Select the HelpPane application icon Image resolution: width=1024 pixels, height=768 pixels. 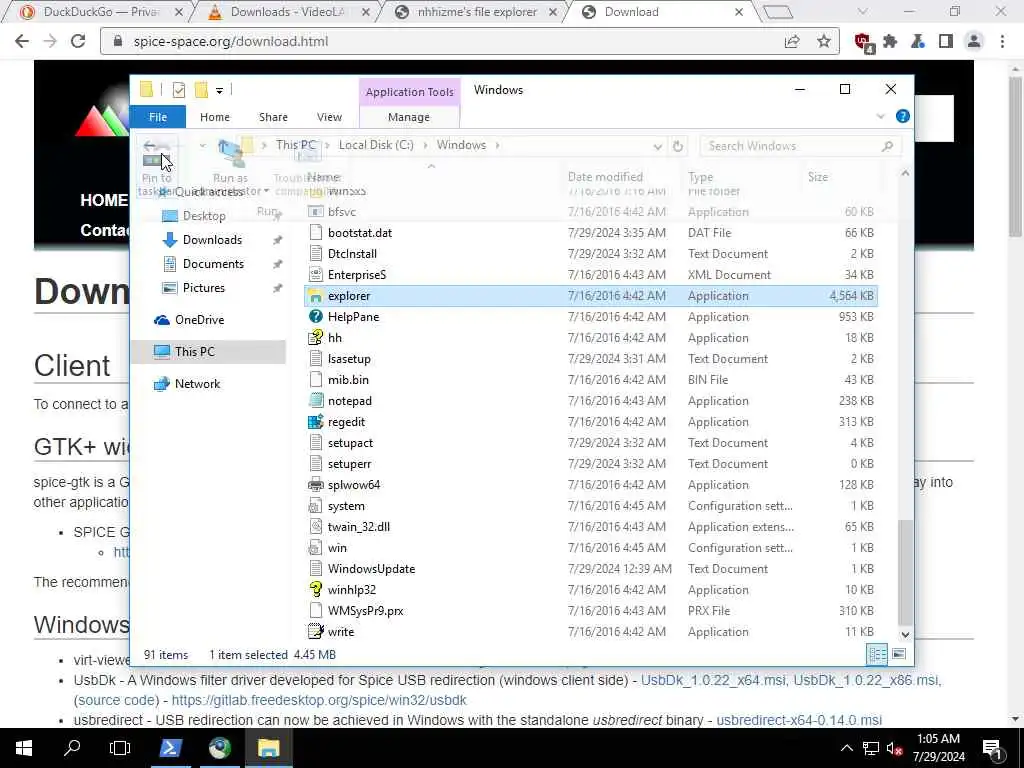click(315, 317)
